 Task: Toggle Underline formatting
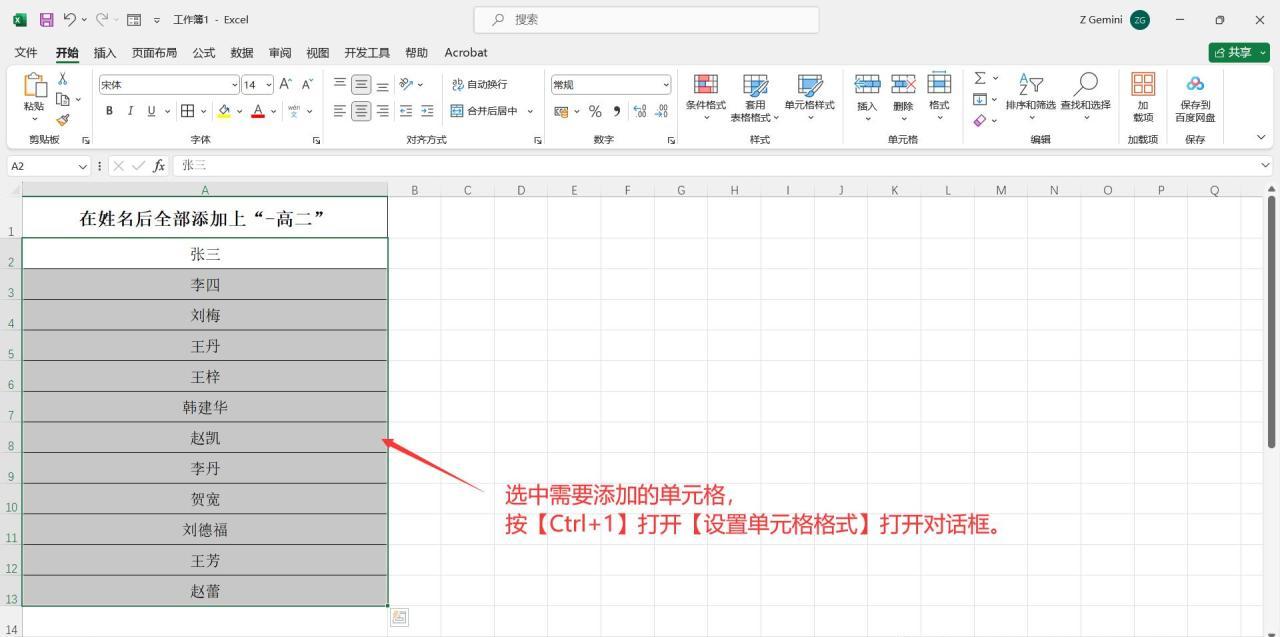tap(152, 111)
